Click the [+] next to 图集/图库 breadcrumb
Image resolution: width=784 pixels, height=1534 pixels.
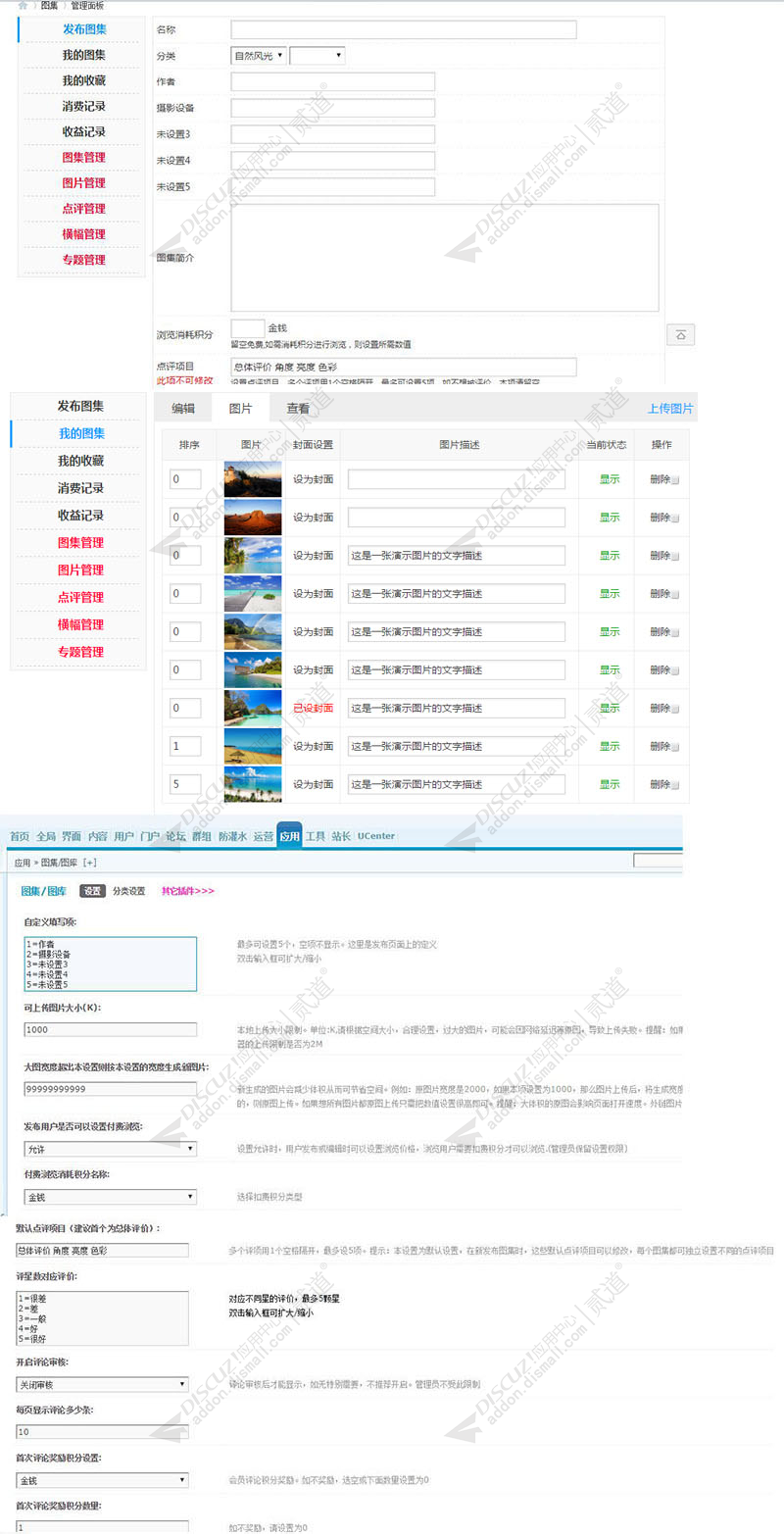pos(89,863)
